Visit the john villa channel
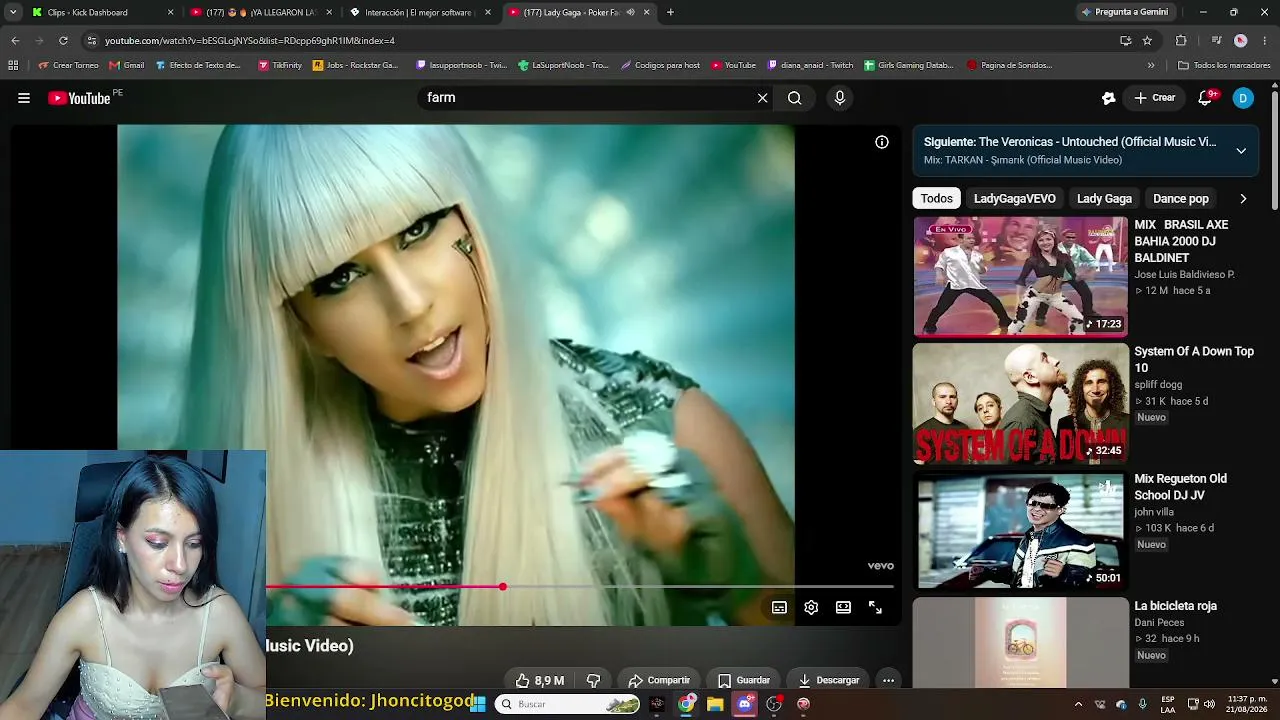This screenshot has width=1280, height=720. tap(1154, 512)
